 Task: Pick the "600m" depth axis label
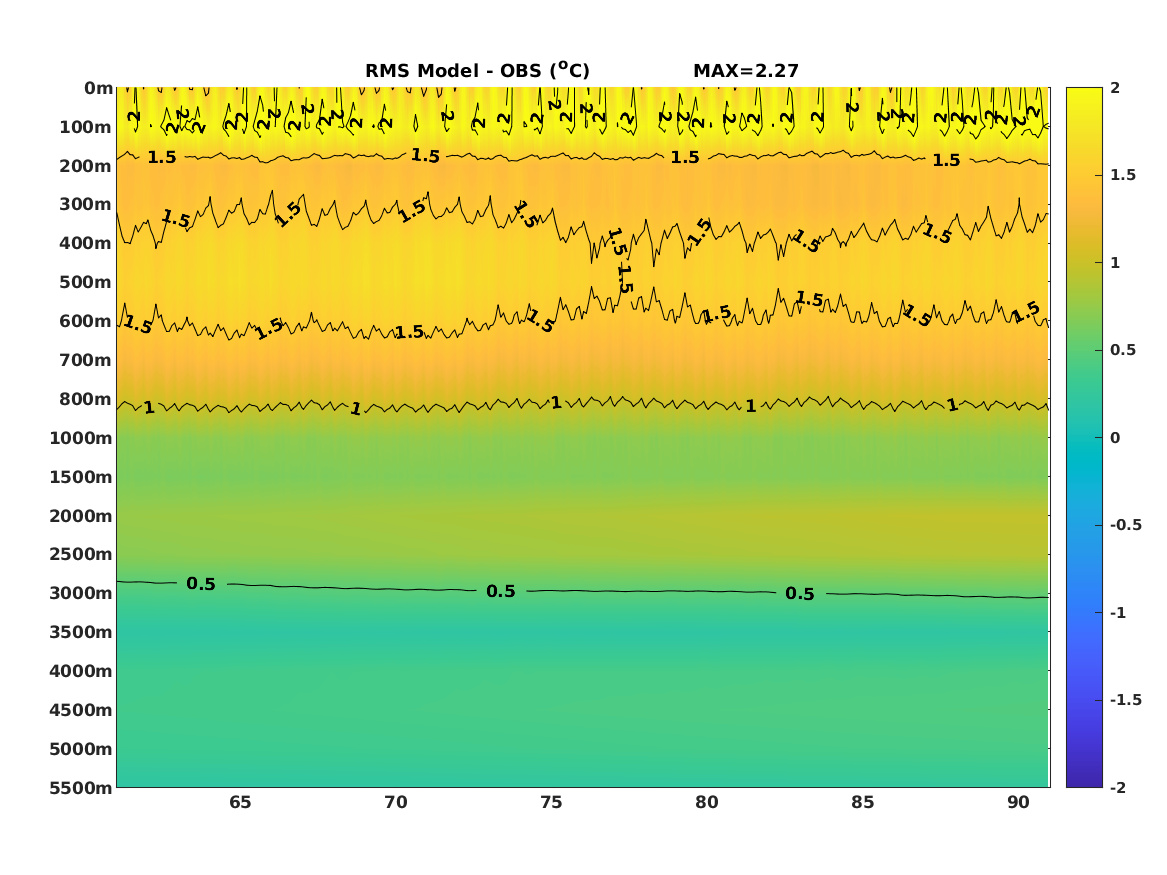coord(86,321)
